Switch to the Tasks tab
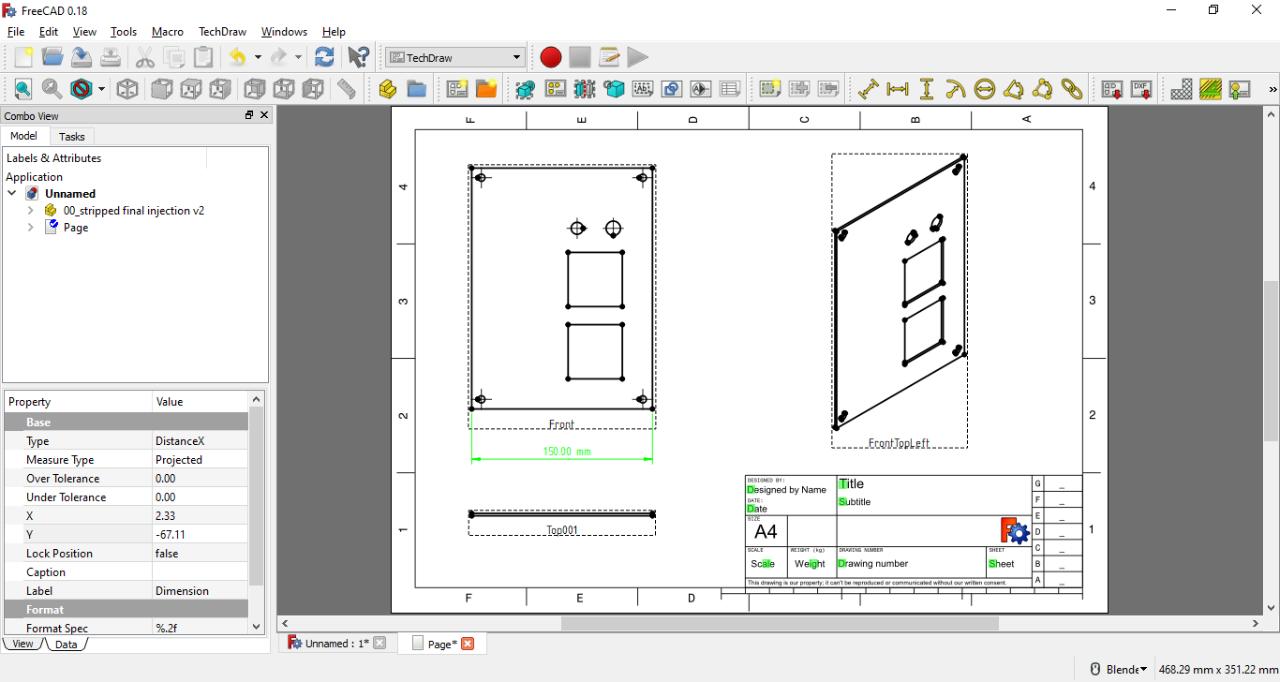The height and width of the screenshot is (682, 1280). pos(72,136)
